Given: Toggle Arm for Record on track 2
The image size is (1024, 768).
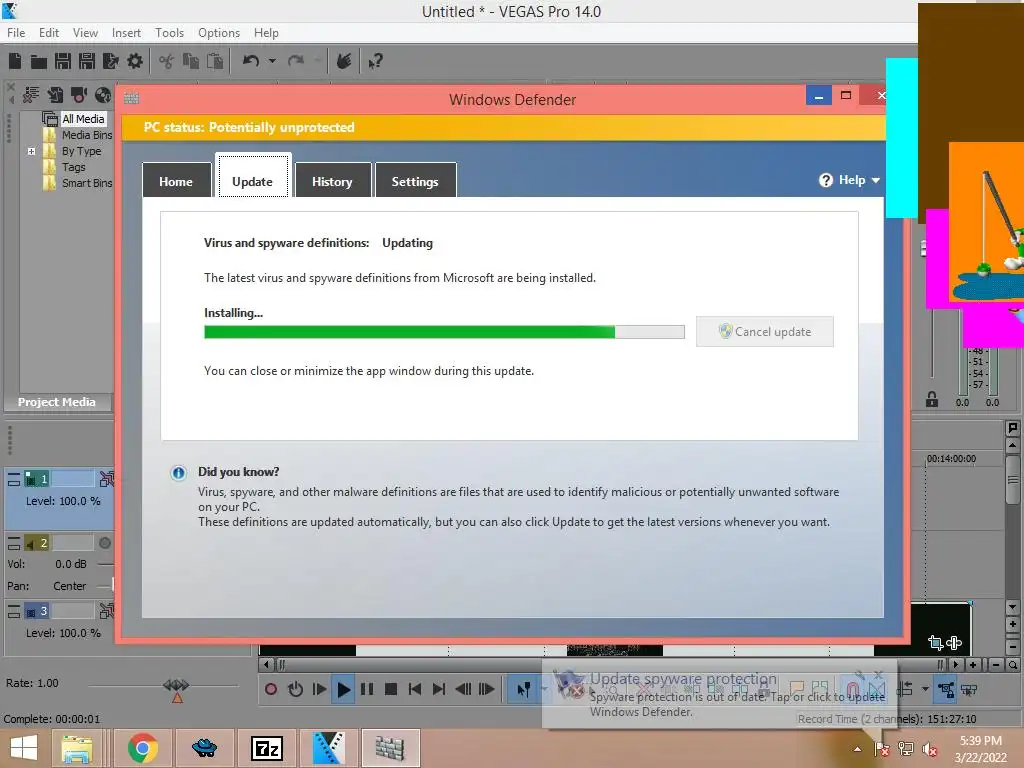Looking at the screenshot, I should coord(104,543).
